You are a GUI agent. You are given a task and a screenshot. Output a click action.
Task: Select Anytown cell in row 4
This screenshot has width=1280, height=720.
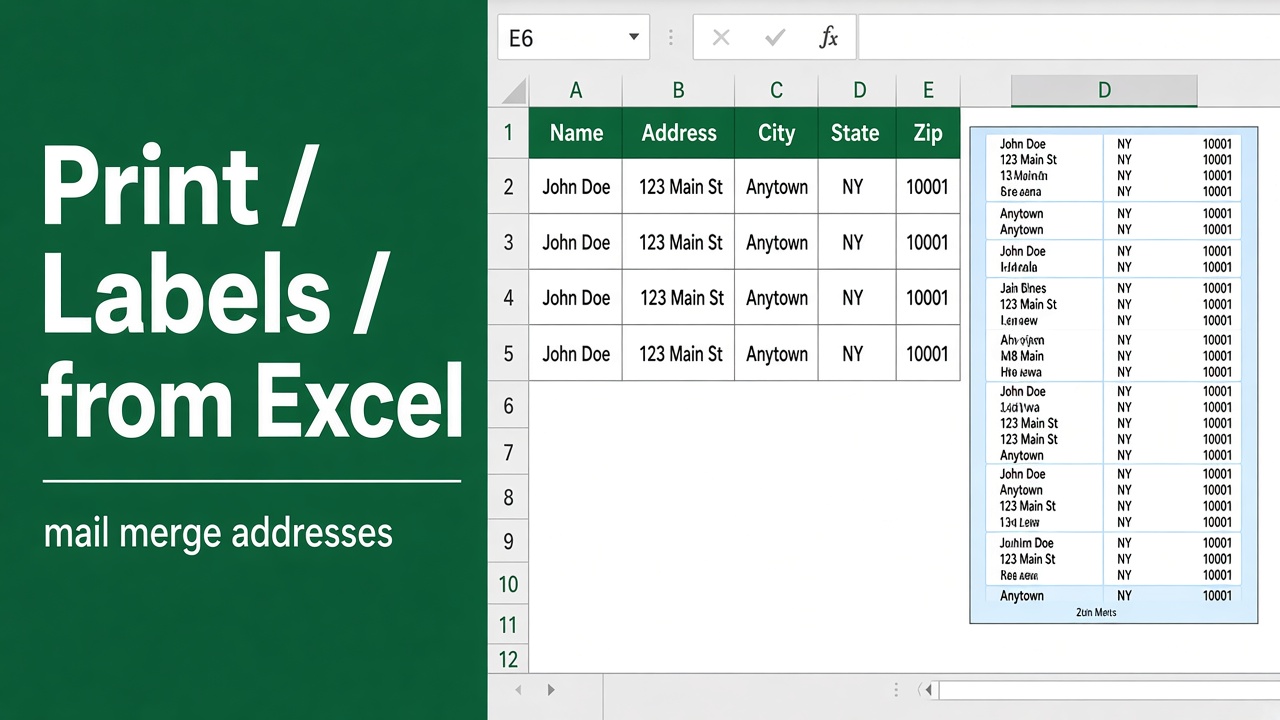pos(776,297)
